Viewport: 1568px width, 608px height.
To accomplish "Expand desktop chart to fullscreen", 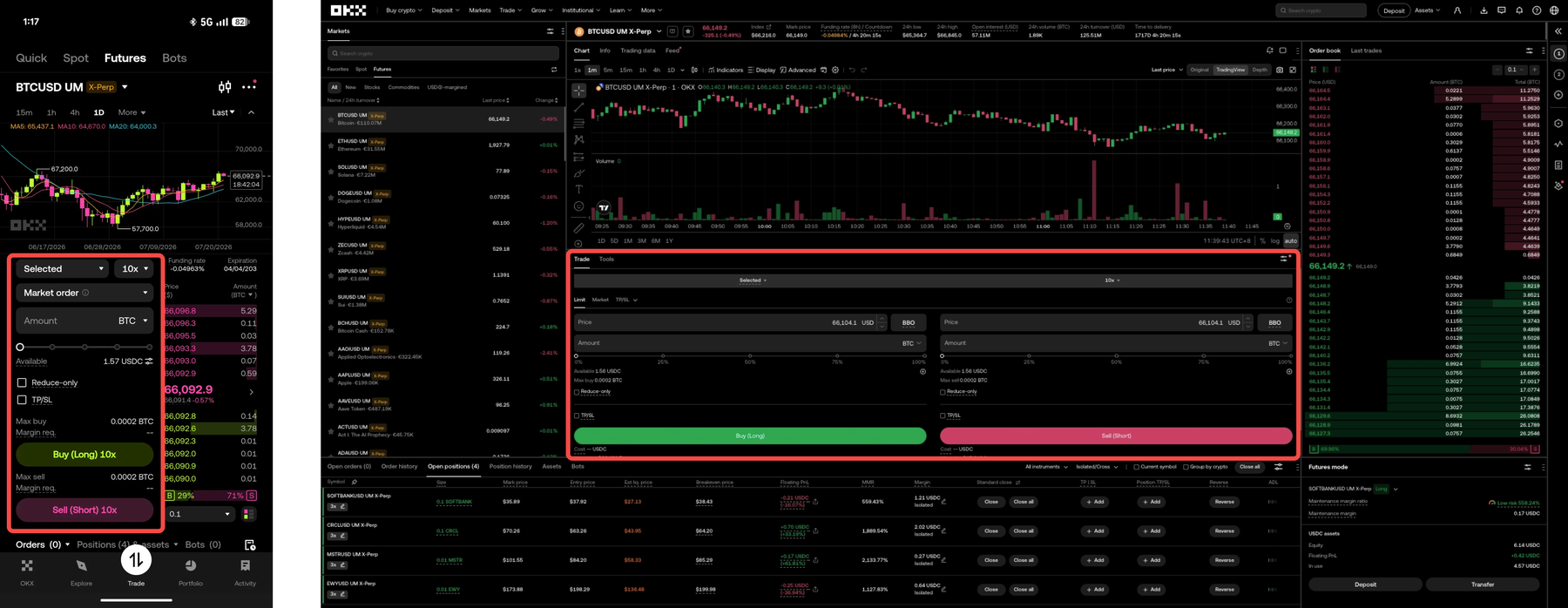I will (x=1293, y=70).
